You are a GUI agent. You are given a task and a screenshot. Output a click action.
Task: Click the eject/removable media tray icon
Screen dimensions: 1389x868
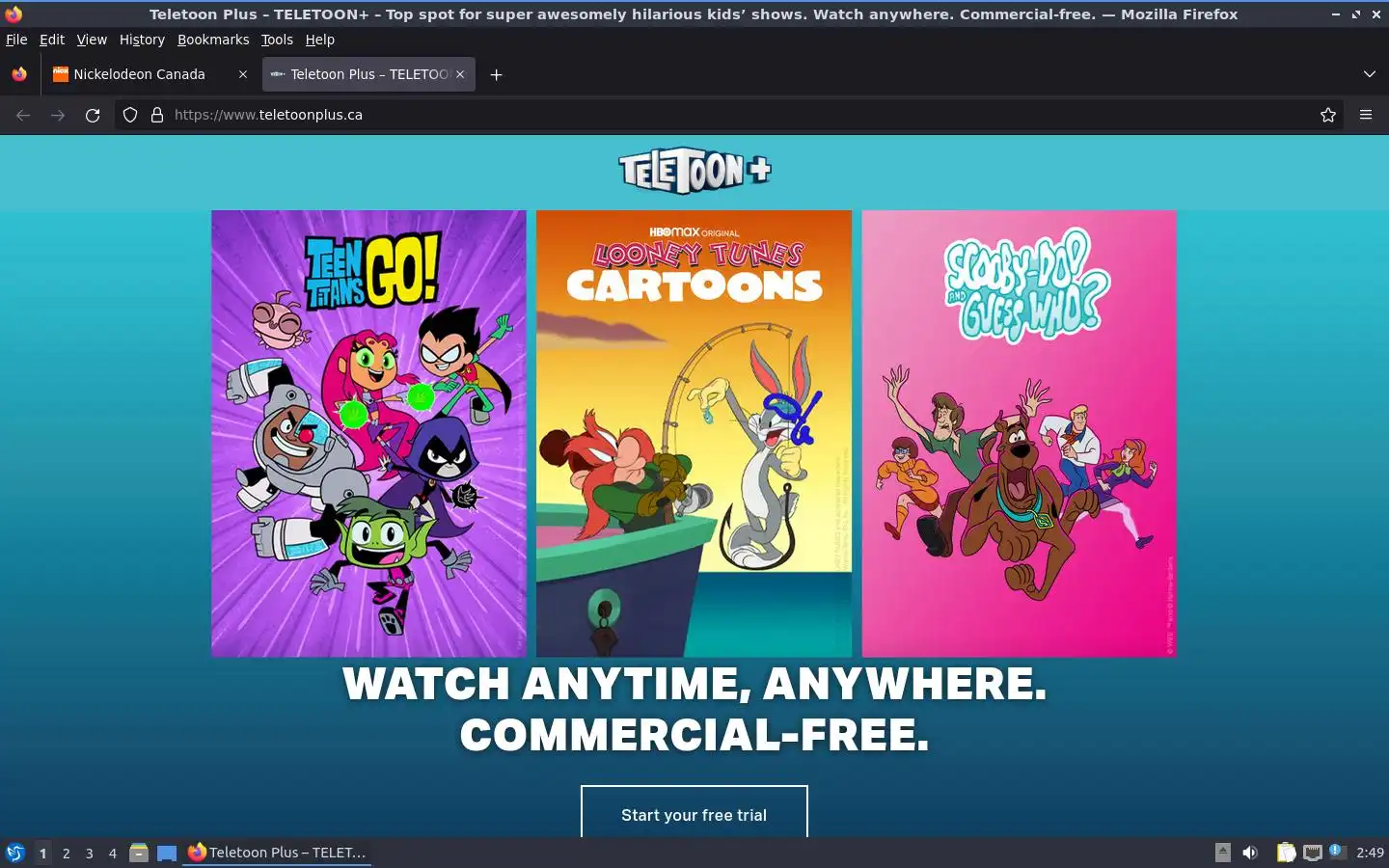click(x=1222, y=852)
